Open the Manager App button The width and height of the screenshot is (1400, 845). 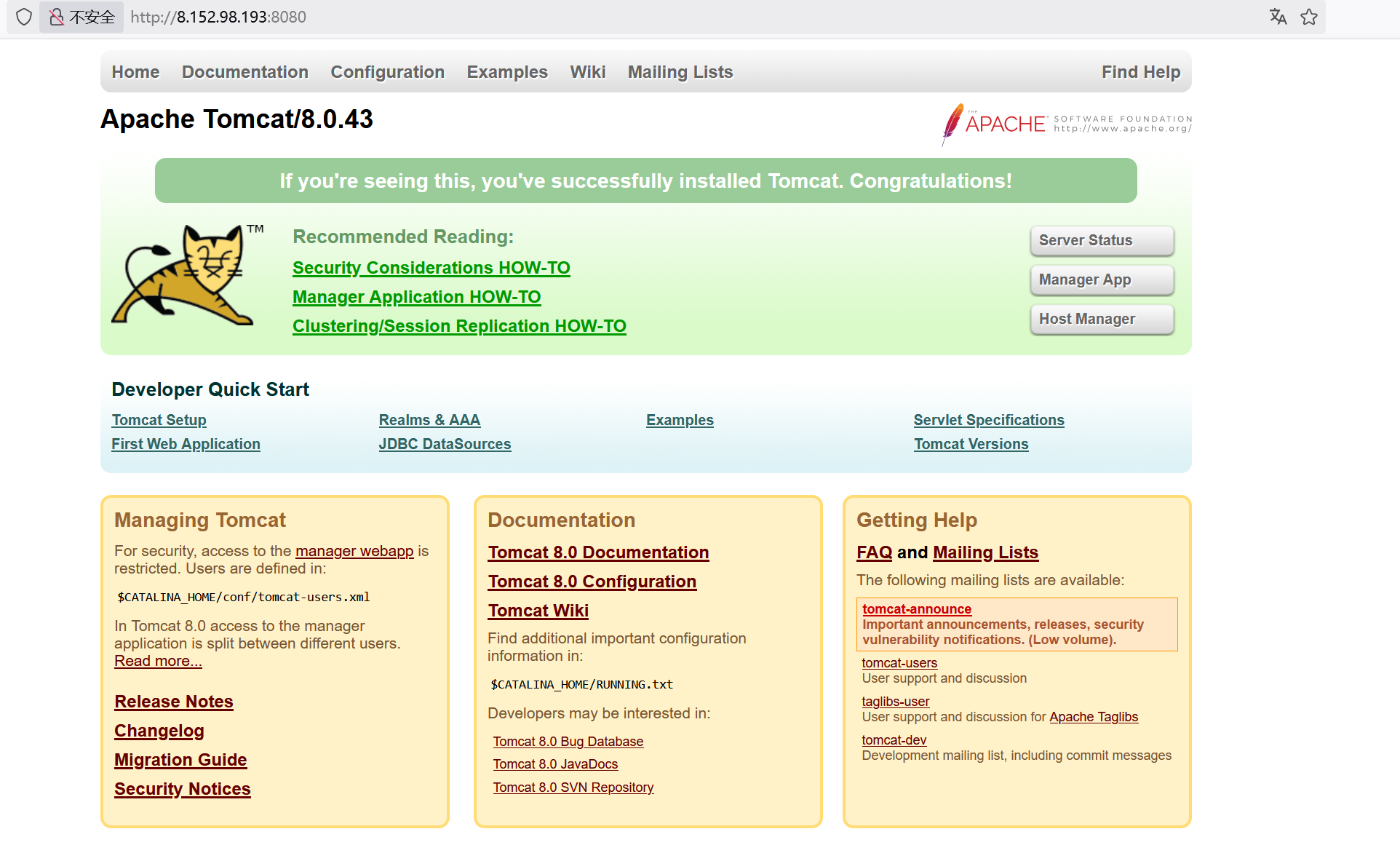[x=1101, y=279]
